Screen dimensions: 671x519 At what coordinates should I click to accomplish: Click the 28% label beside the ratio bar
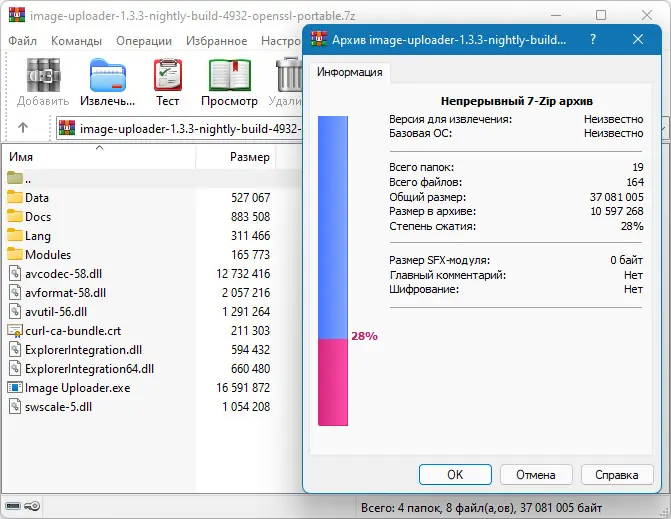tap(364, 336)
